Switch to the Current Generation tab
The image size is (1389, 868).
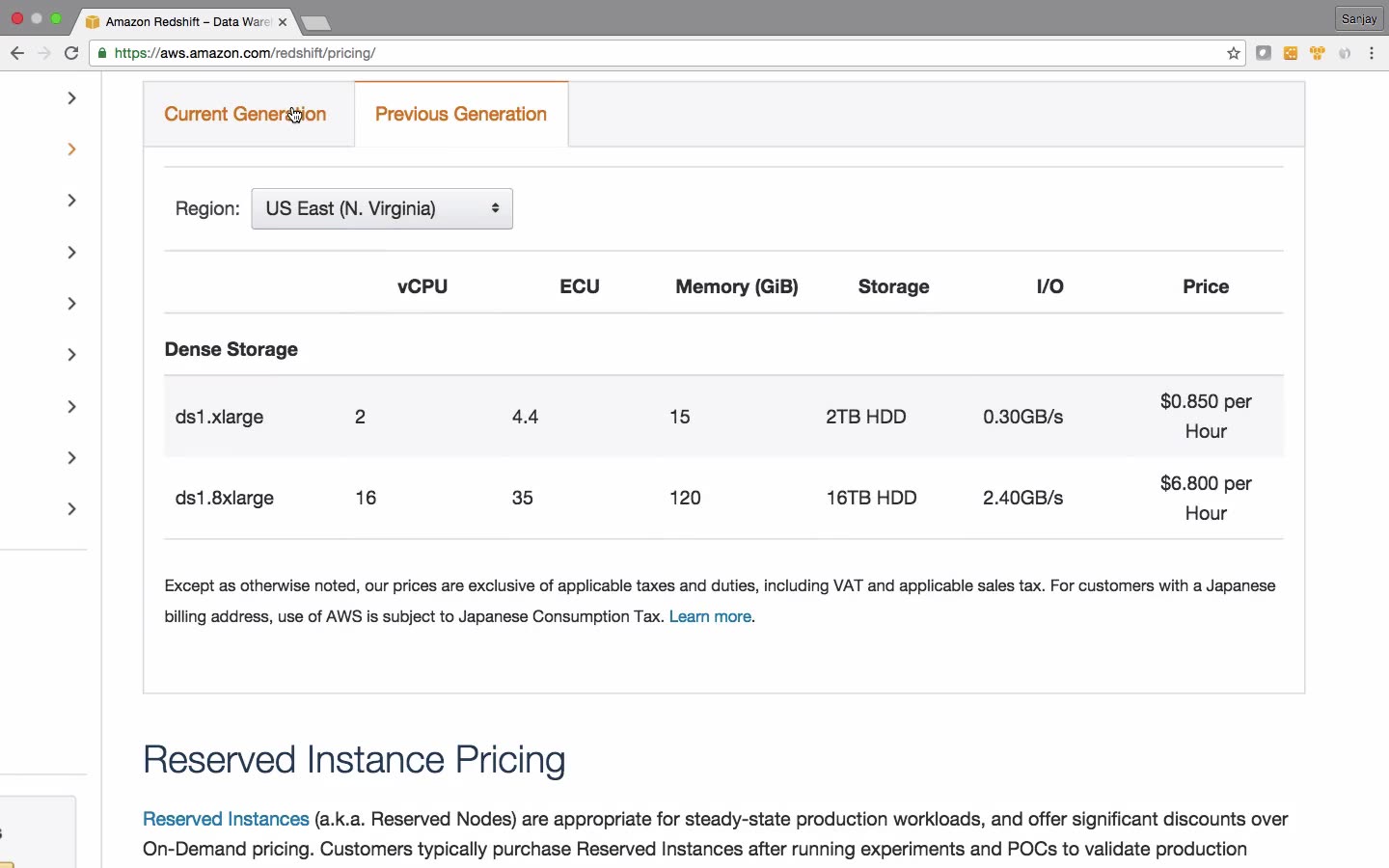(x=245, y=115)
